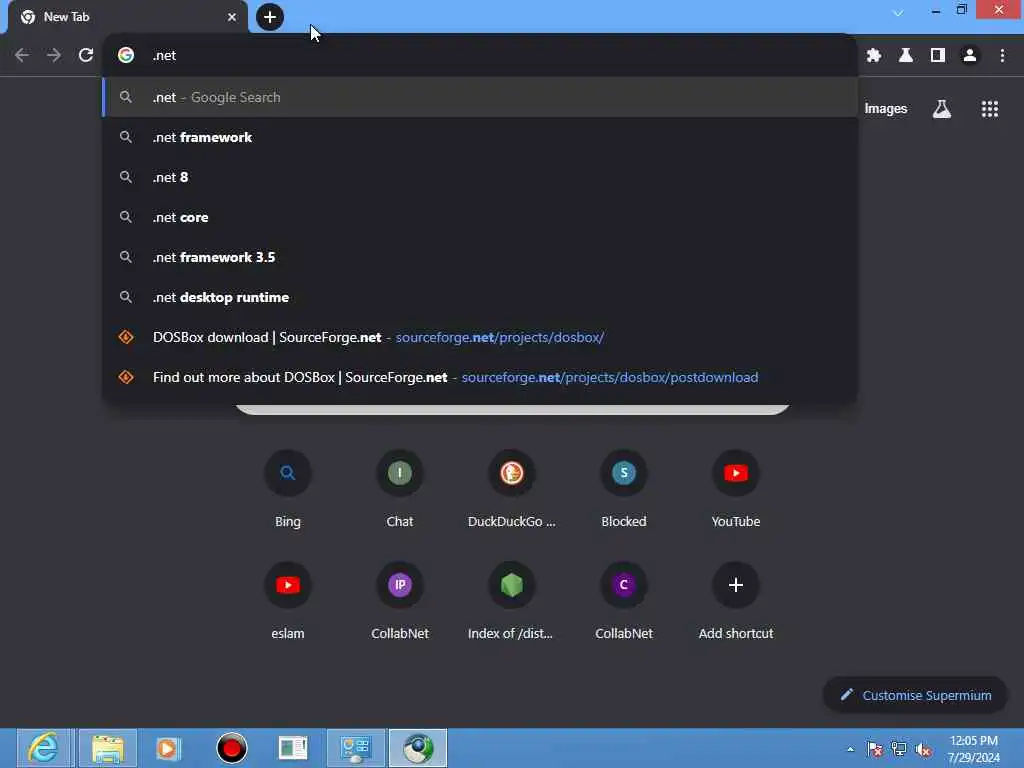This screenshot has width=1024, height=768.
Task: Choose the '.net 8' suggestion
Action: point(480,177)
